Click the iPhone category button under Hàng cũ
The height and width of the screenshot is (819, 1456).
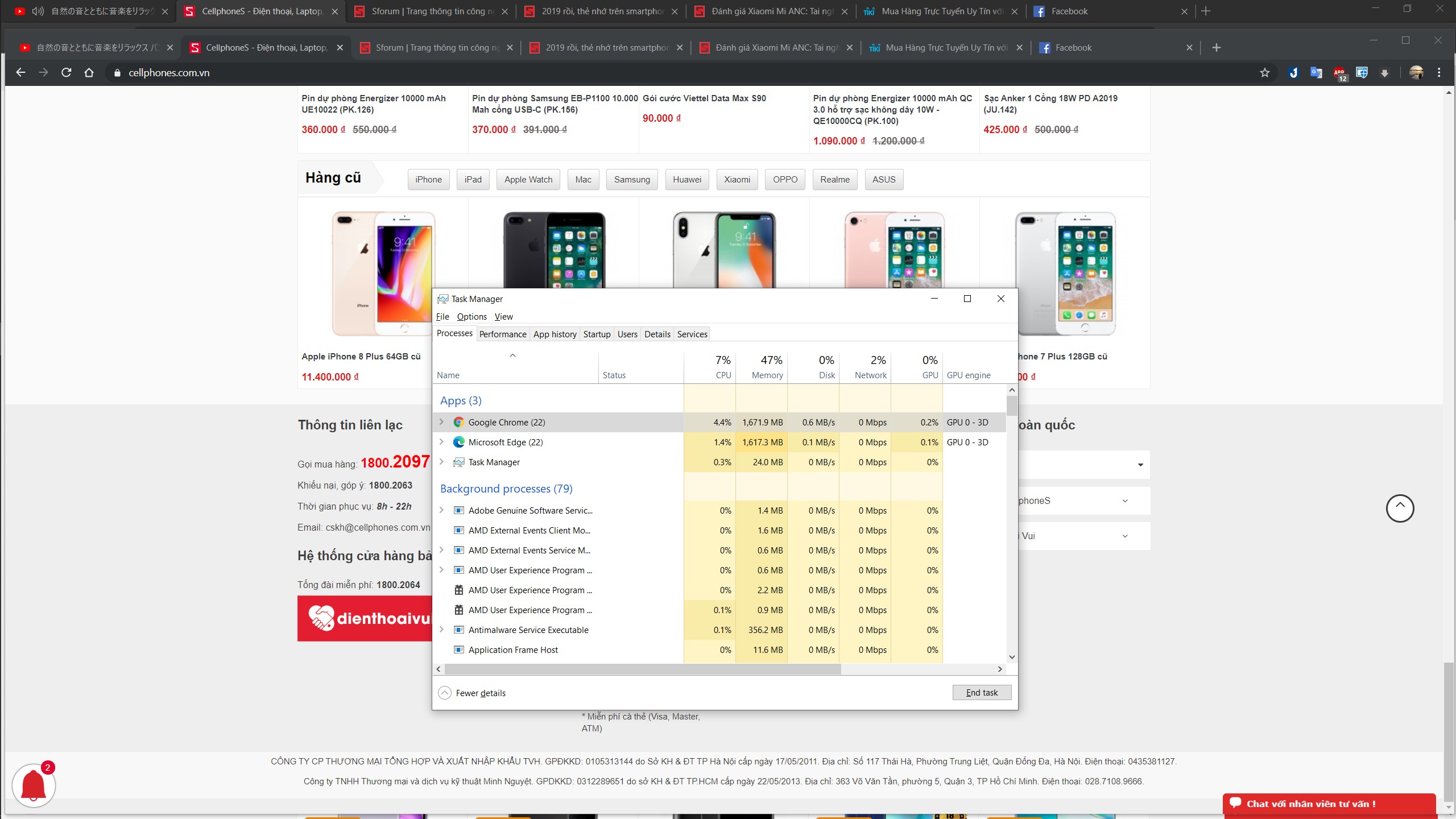point(429,180)
